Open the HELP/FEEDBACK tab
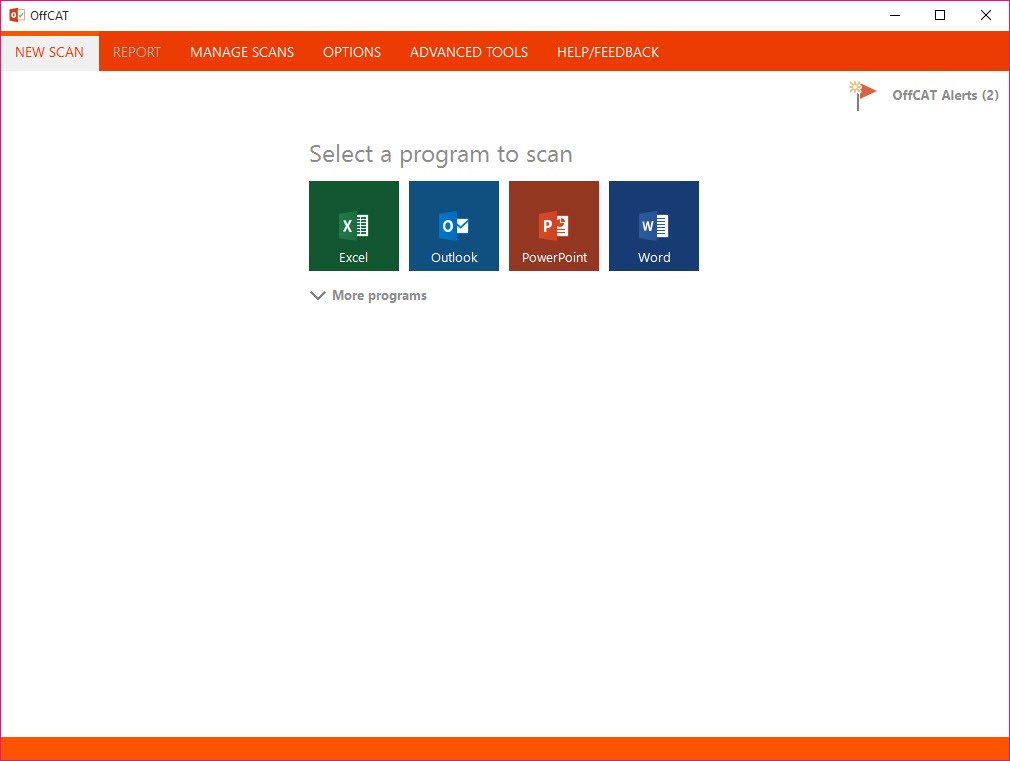The width and height of the screenshot is (1010, 761). [x=608, y=52]
